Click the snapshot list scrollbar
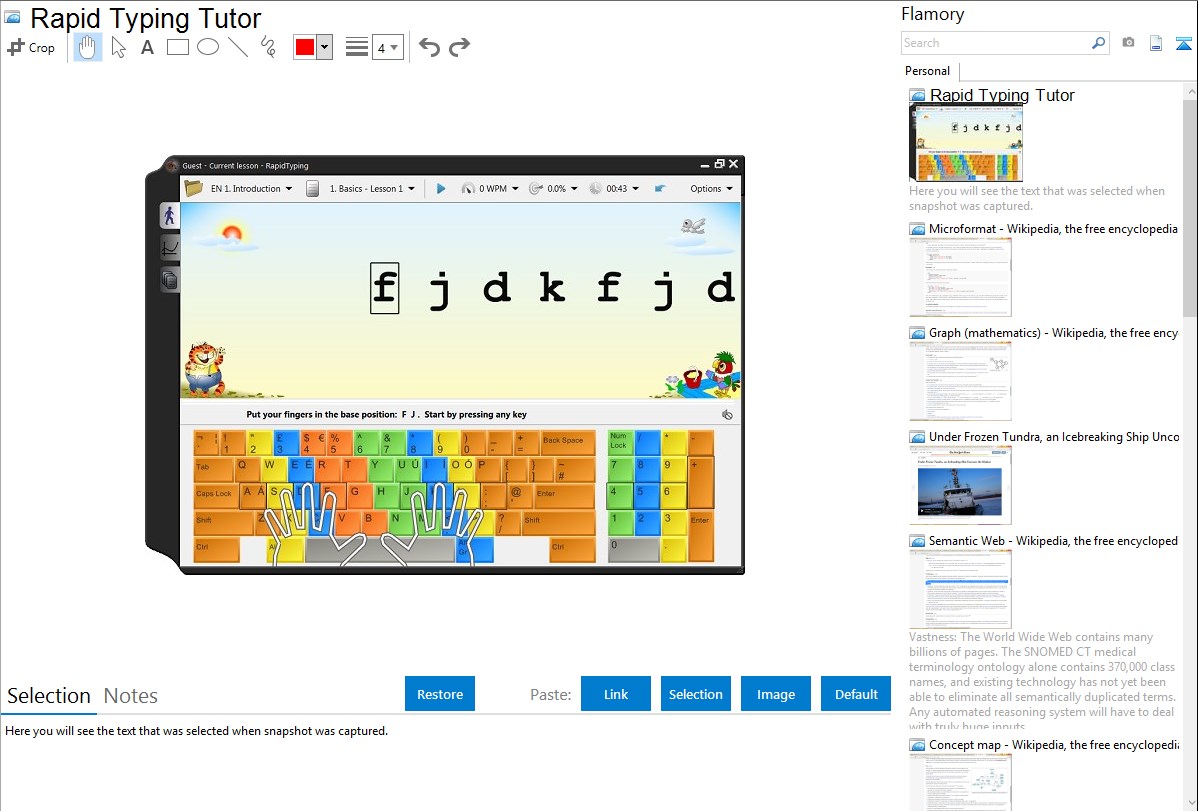 [1190, 206]
